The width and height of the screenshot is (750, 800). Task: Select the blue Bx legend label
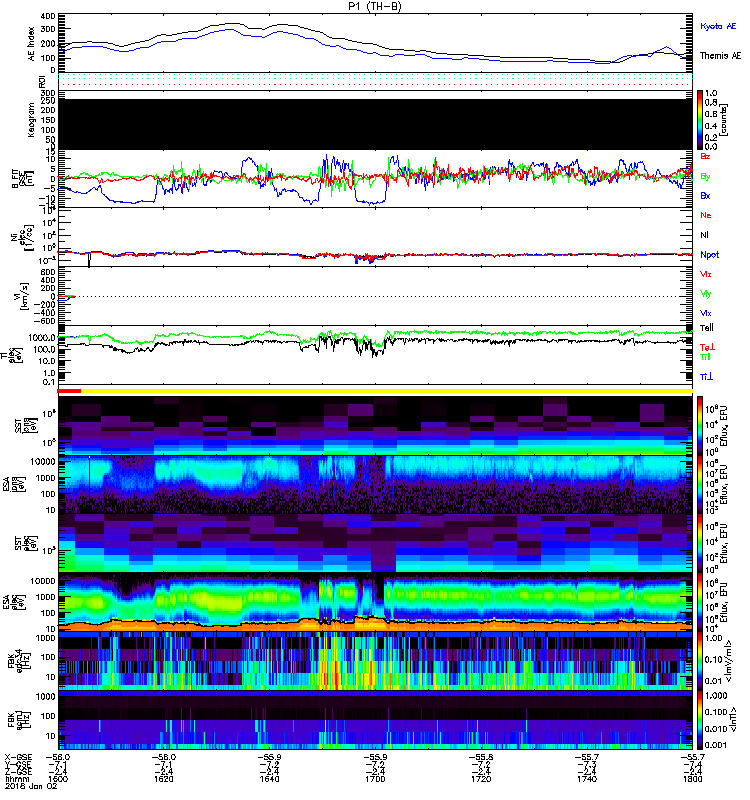pyautogui.click(x=705, y=196)
